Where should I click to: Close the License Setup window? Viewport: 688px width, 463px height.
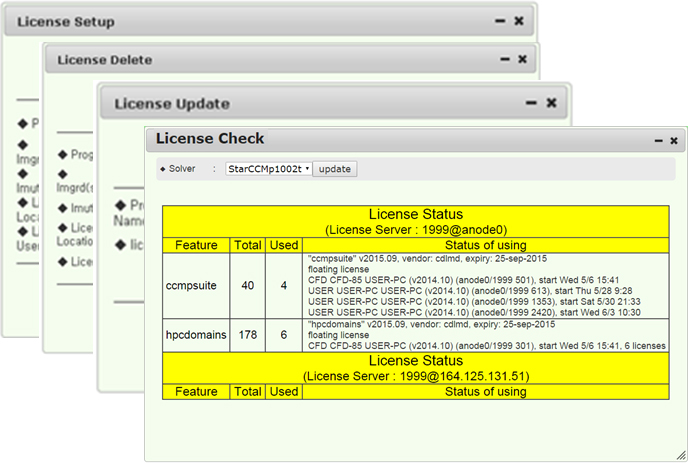click(x=519, y=21)
